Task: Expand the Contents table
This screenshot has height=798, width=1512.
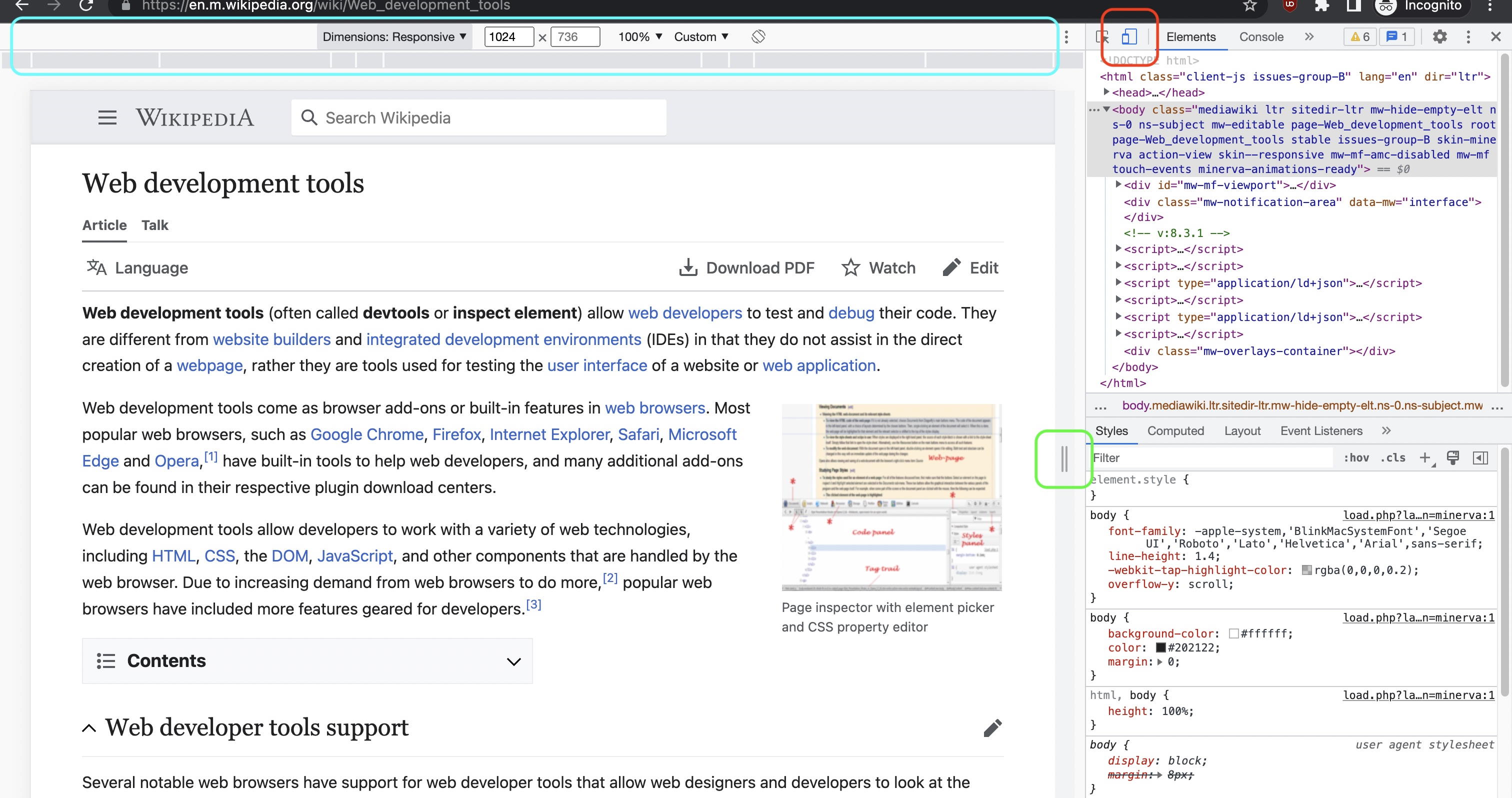Action: (x=307, y=660)
